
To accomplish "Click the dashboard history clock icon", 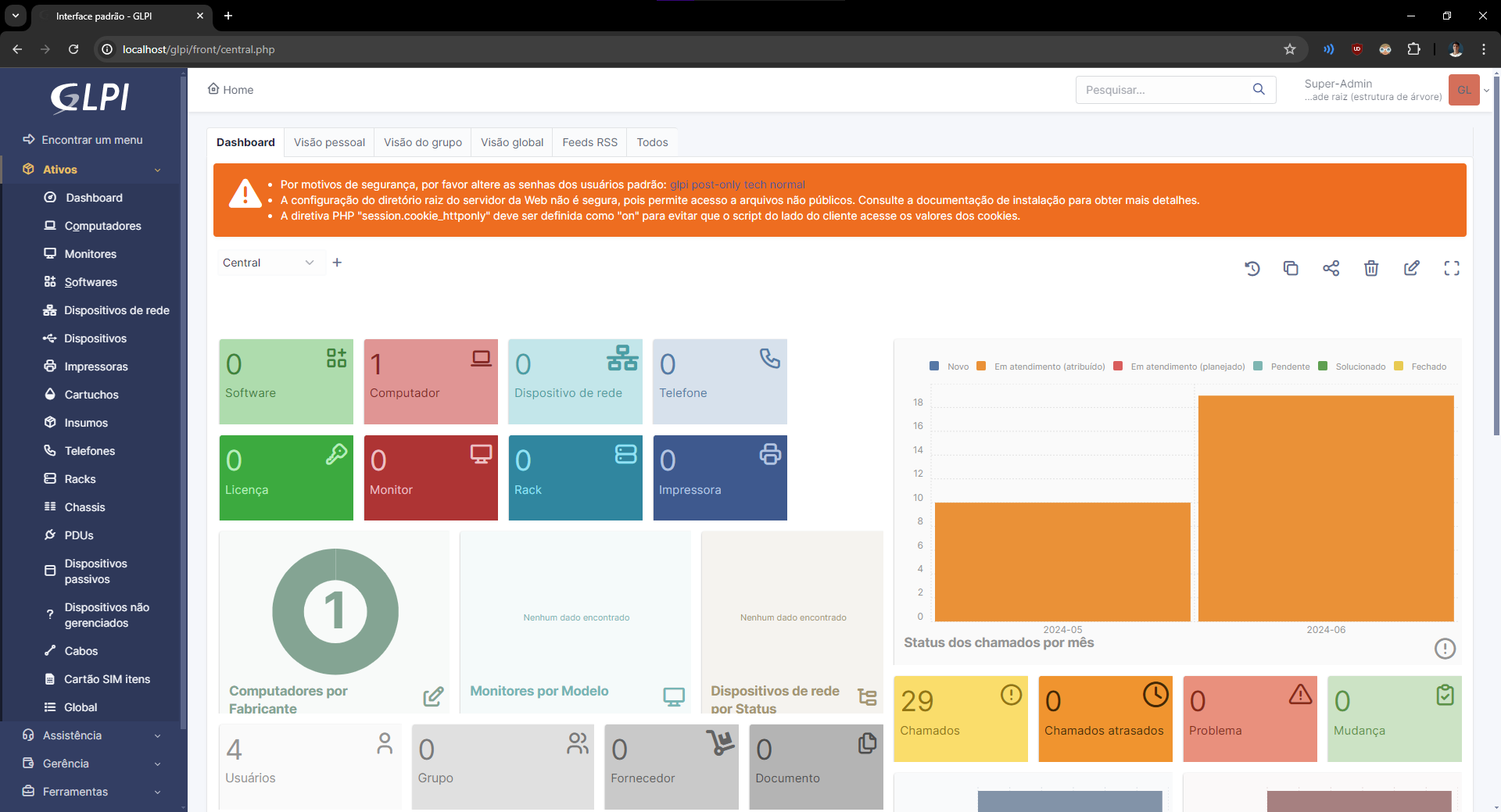I will point(1252,269).
